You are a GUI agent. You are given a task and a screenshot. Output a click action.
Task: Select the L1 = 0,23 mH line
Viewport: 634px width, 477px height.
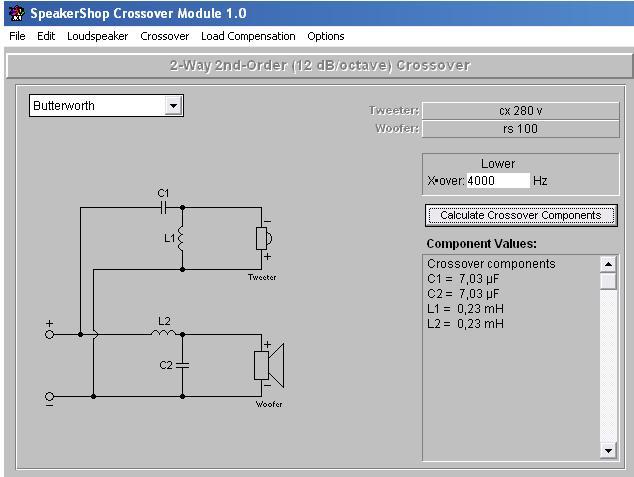click(465, 308)
